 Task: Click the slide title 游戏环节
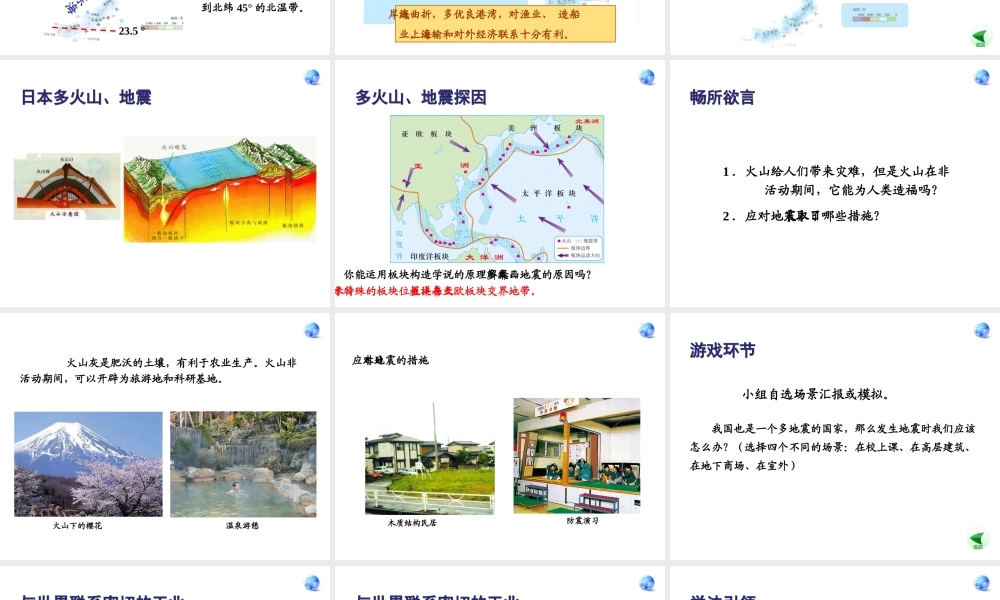click(723, 350)
